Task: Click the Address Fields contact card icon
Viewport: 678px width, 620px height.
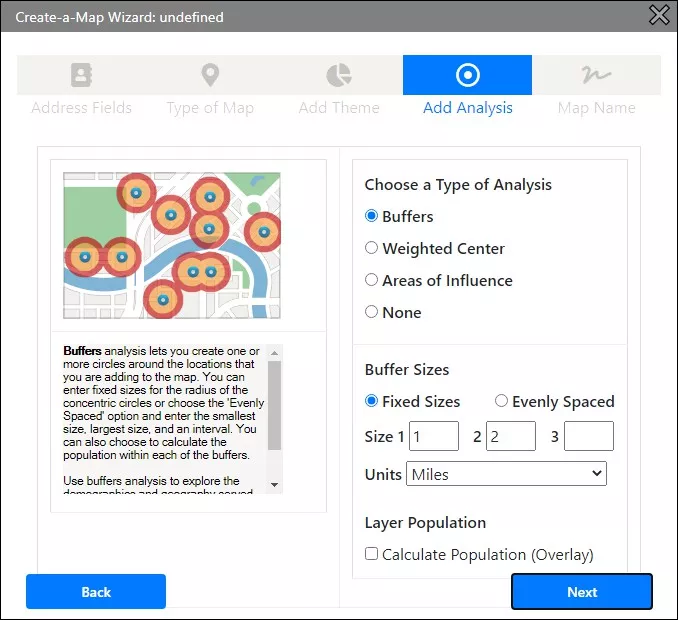Action: [x=81, y=75]
